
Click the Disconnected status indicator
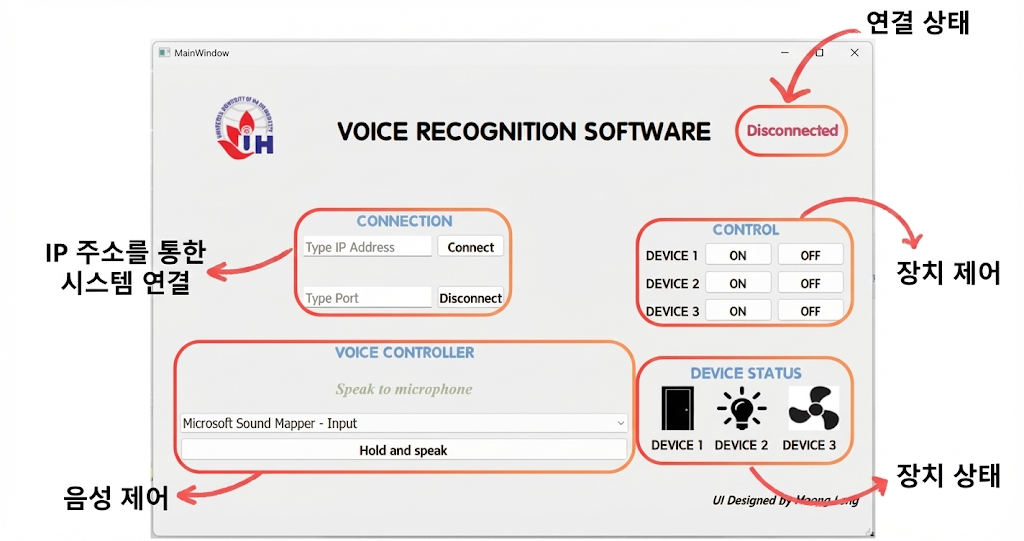[791, 130]
